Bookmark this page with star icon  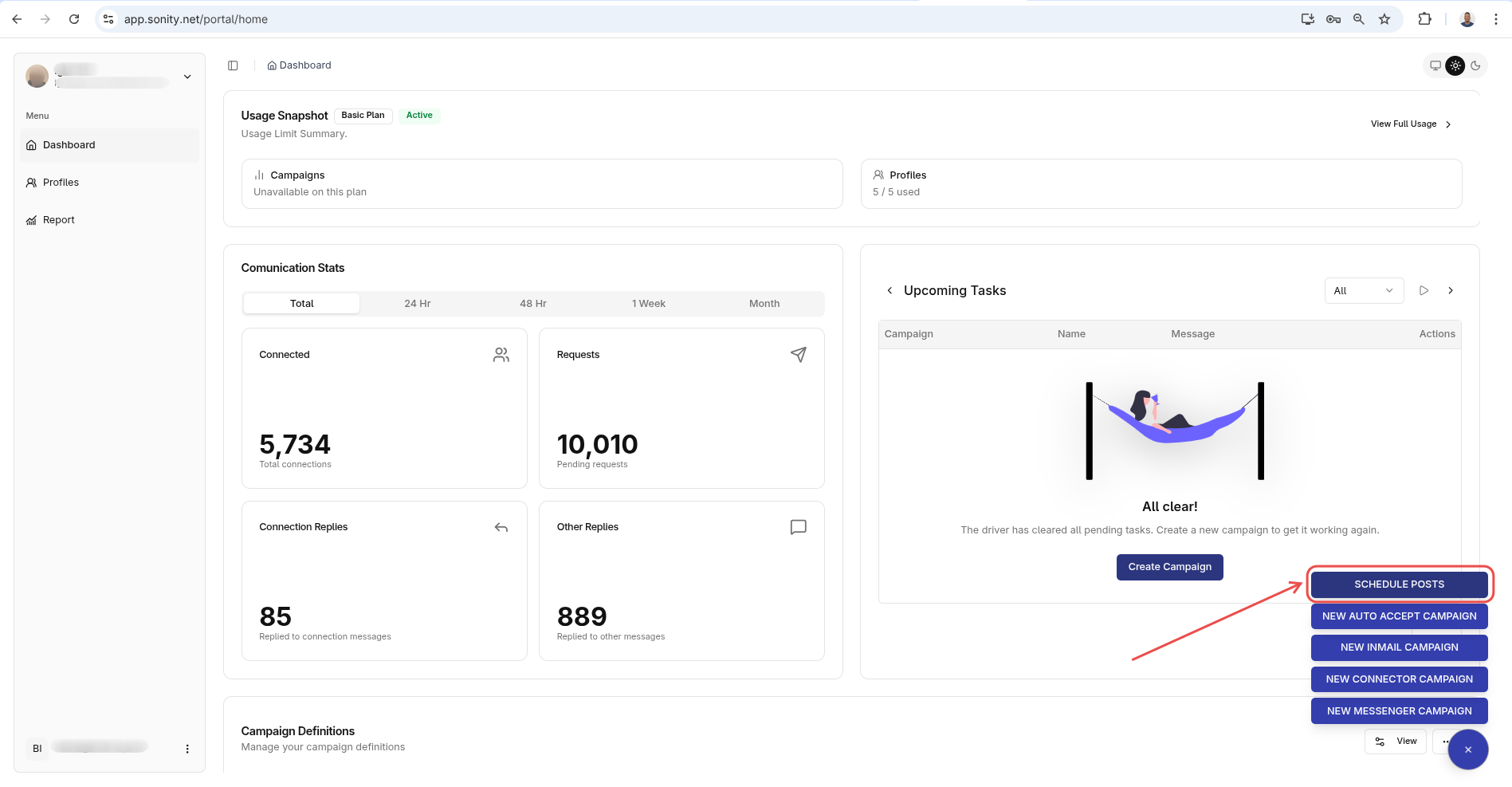pos(1384,19)
